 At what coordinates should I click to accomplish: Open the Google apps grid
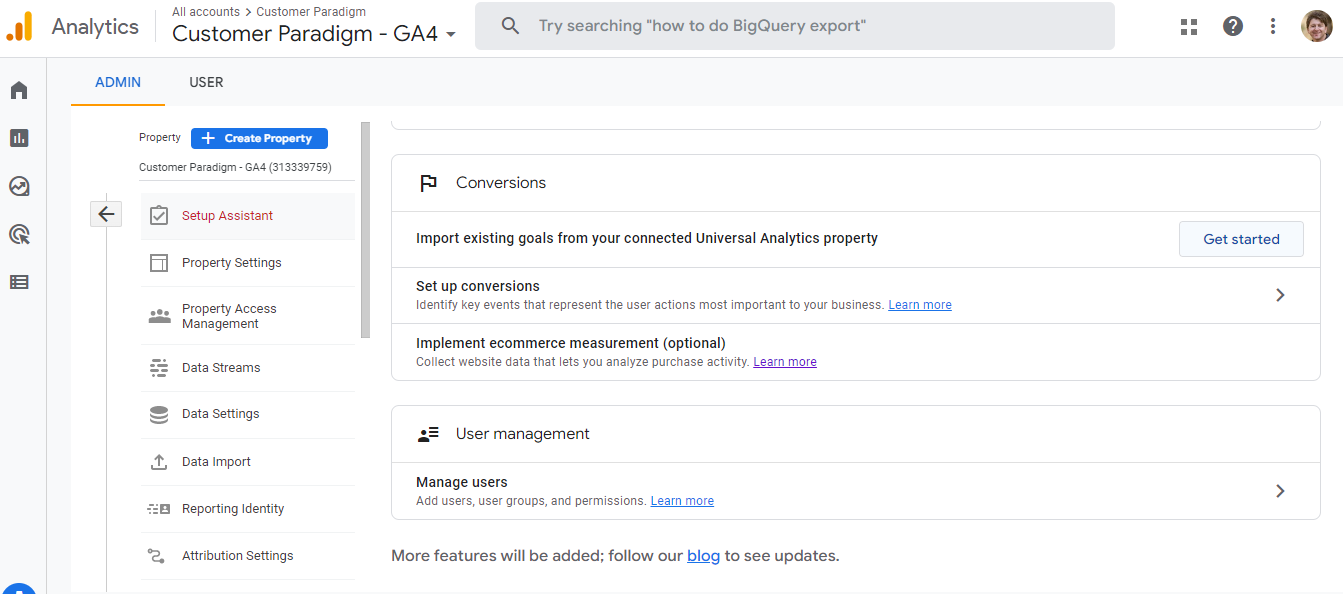coord(1188,26)
